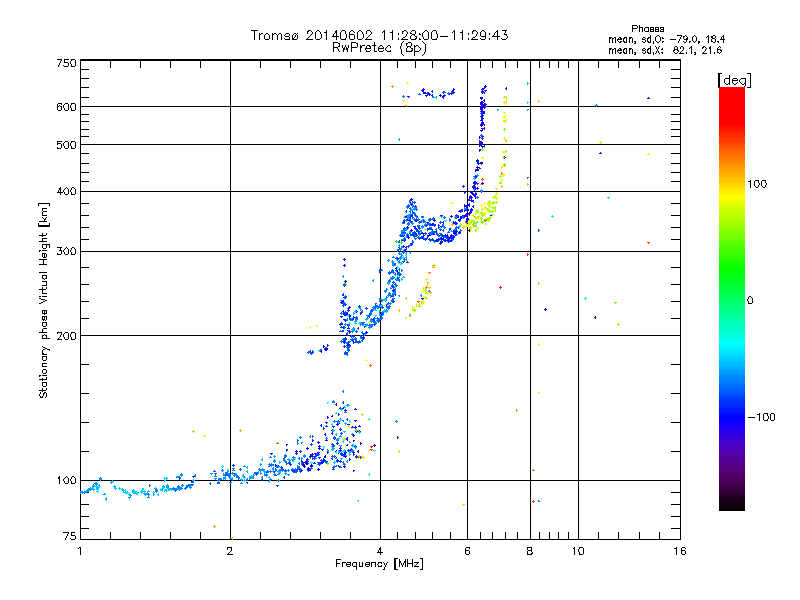Click the '[deg]' colorbar unit label

click(x=735, y=80)
